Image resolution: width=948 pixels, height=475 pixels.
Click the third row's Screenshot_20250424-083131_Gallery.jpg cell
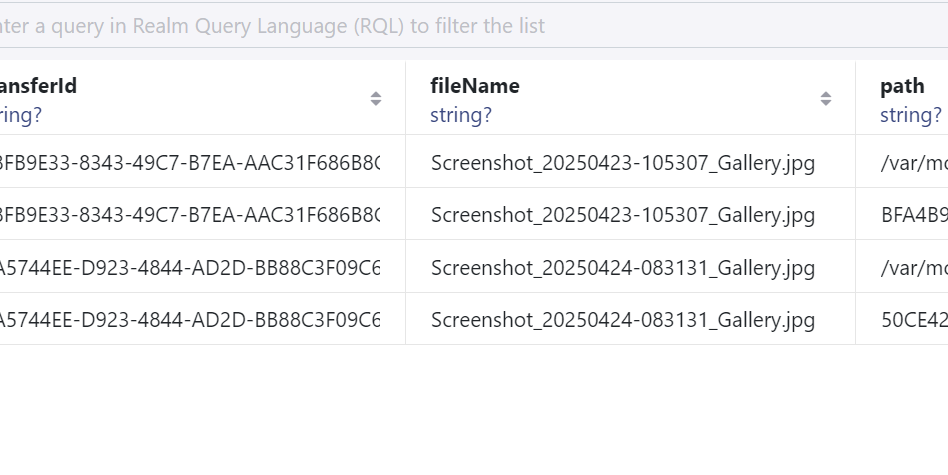coord(623,268)
